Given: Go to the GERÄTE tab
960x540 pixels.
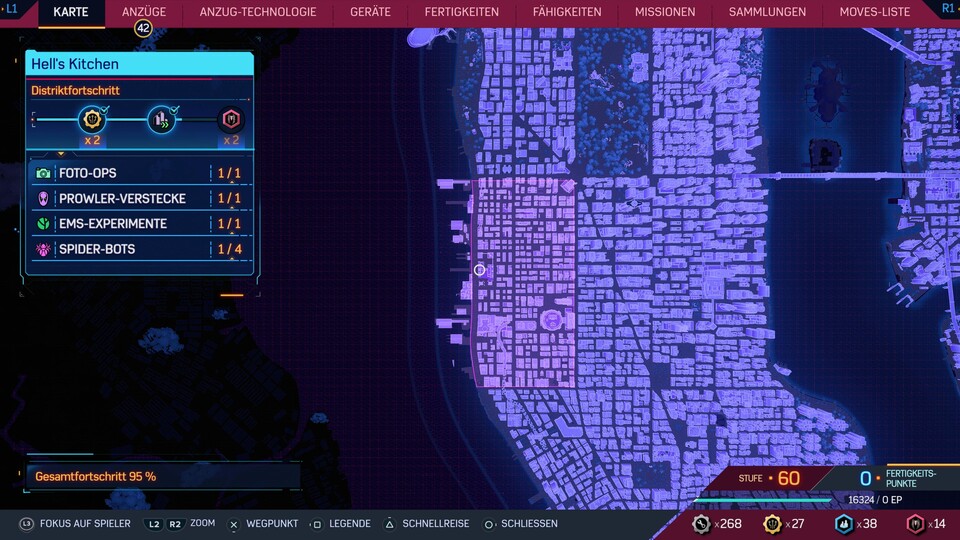Looking at the screenshot, I should pyautogui.click(x=370, y=12).
